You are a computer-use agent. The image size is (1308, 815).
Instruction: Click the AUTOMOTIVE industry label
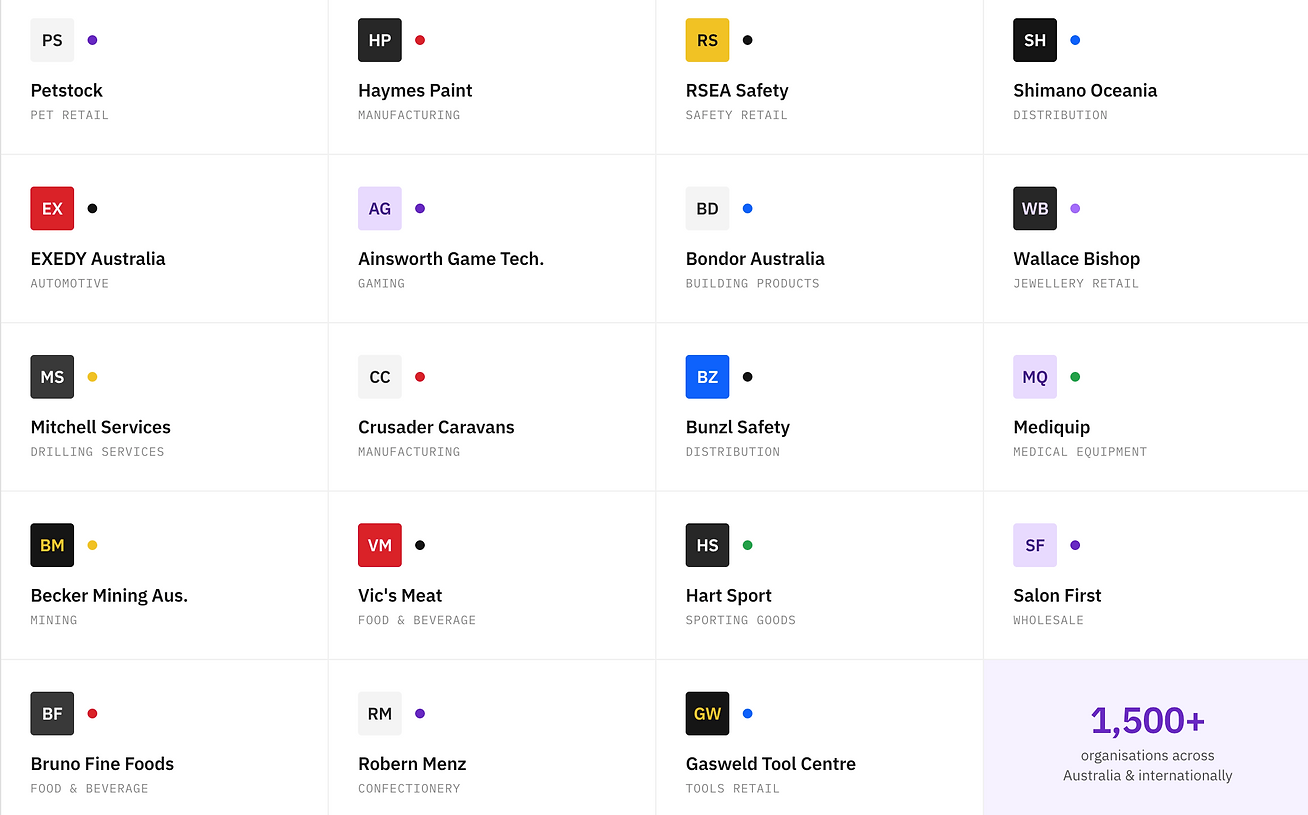click(x=70, y=283)
